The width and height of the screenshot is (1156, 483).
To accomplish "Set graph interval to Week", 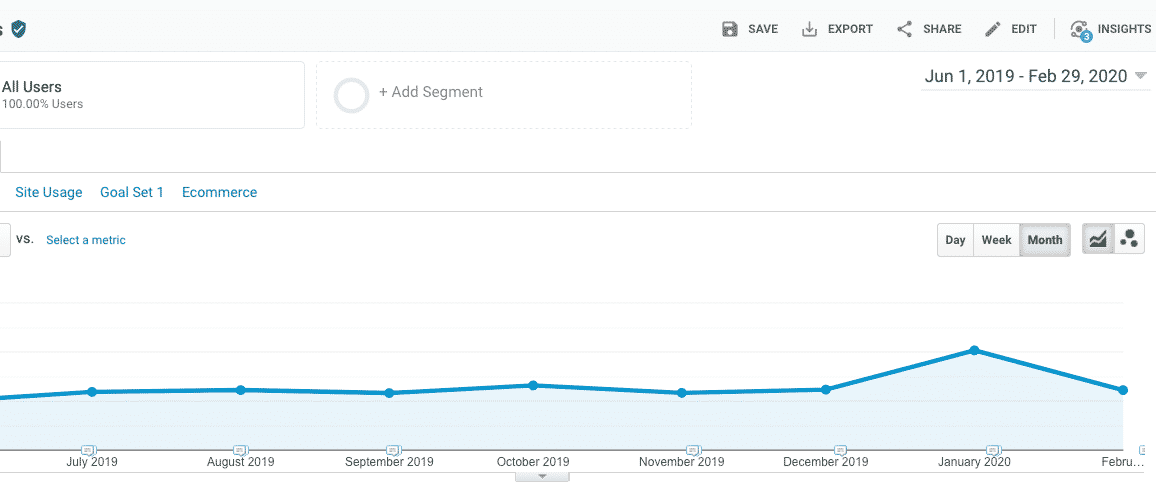I will click(996, 240).
